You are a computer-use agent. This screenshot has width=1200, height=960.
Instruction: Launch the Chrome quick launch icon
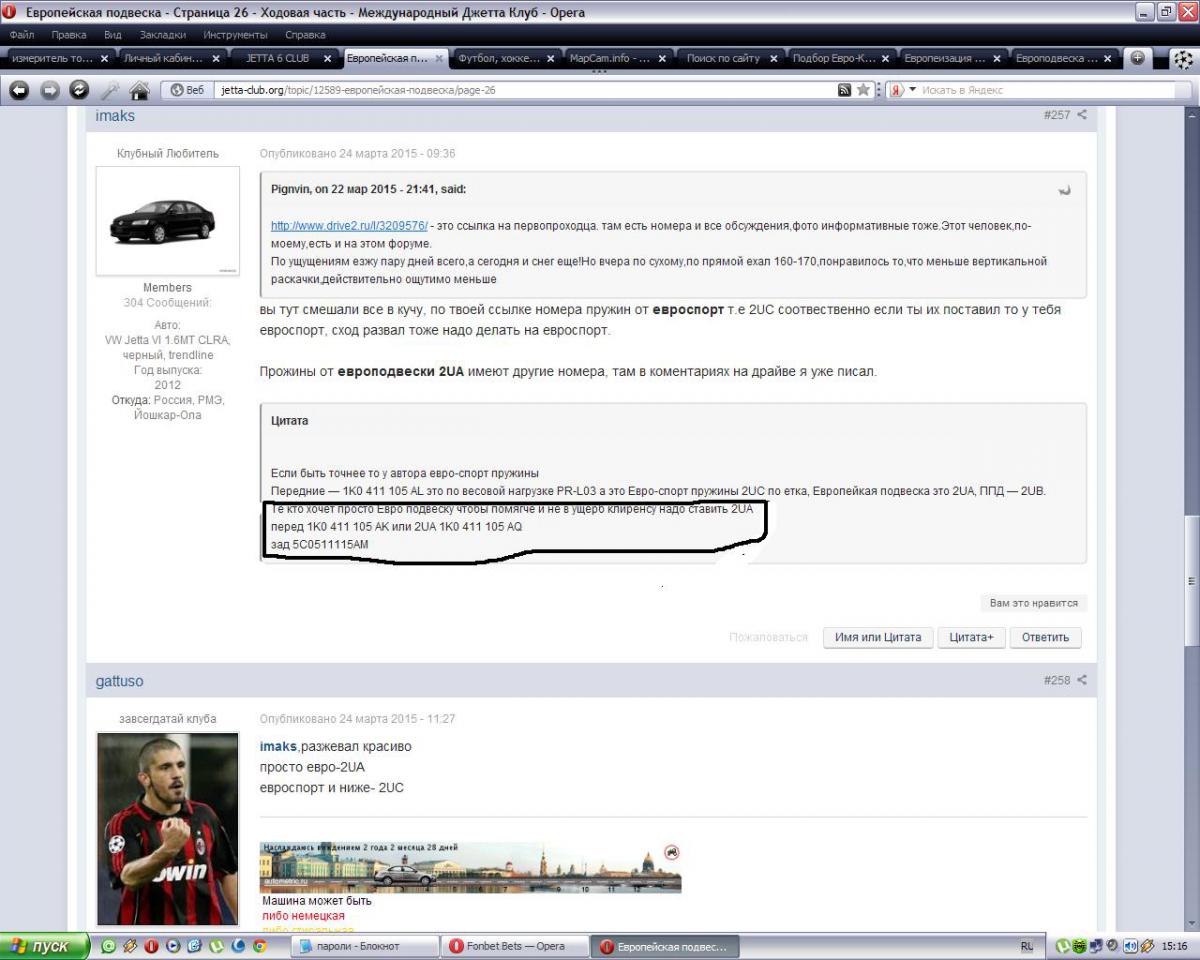click(259, 945)
